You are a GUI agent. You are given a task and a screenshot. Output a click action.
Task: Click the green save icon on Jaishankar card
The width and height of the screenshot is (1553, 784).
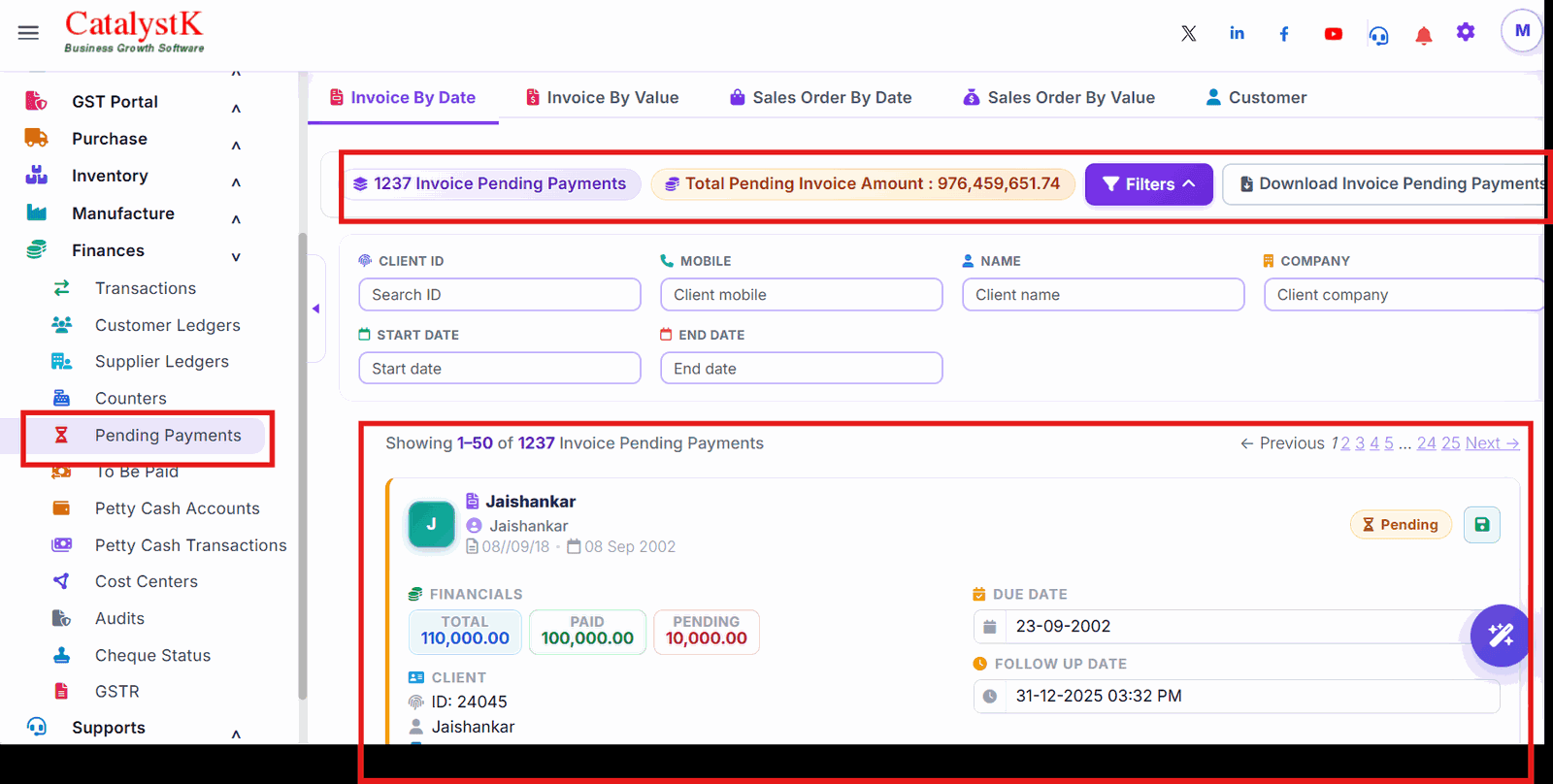pos(1481,525)
